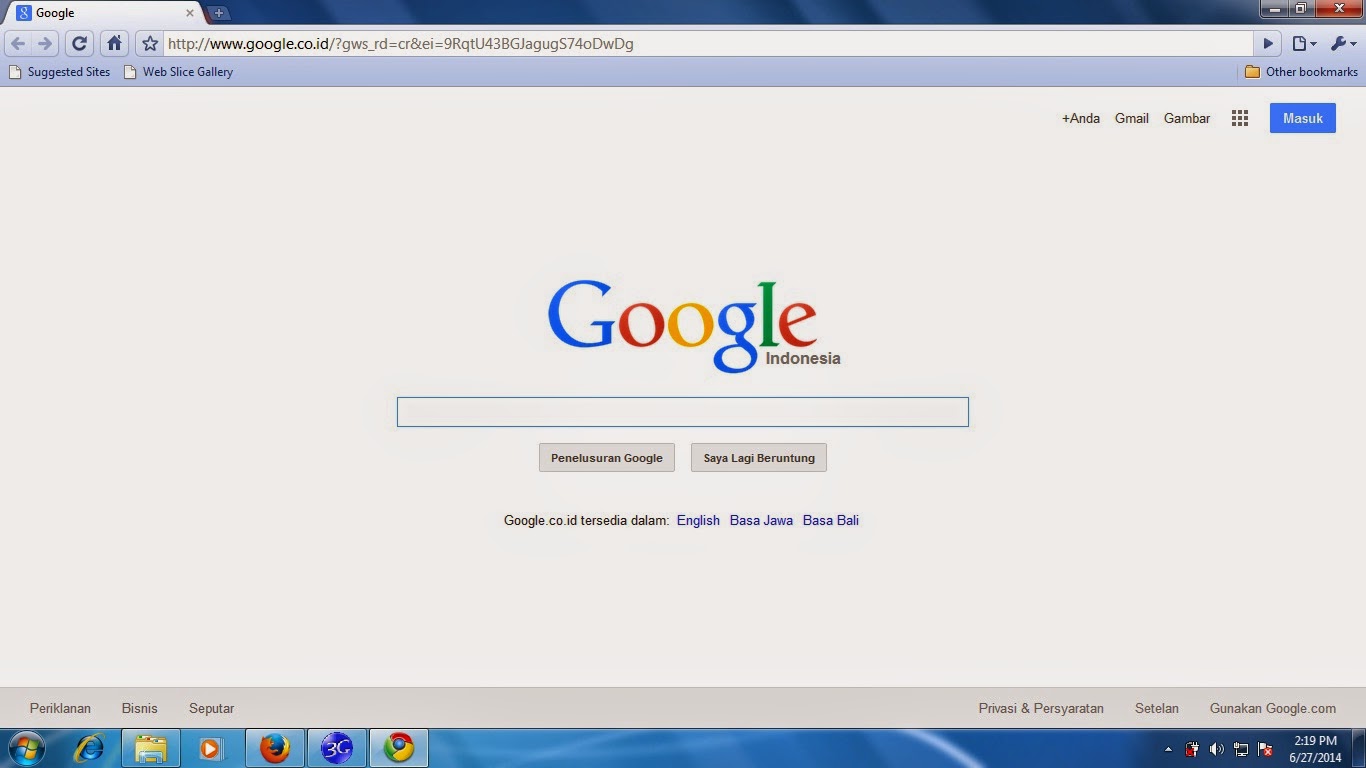
Task: Launch Internet Explorer from the taskbar
Action: click(89, 748)
